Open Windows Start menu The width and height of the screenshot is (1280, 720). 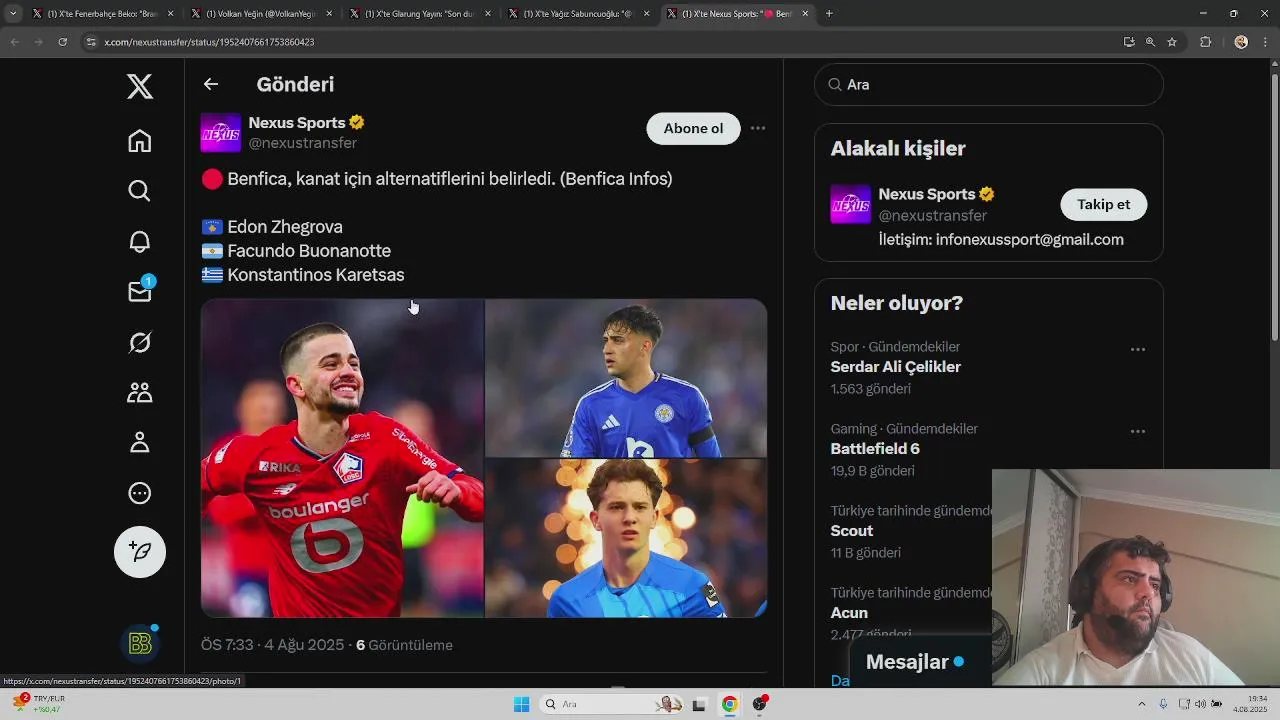[x=521, y=704]
